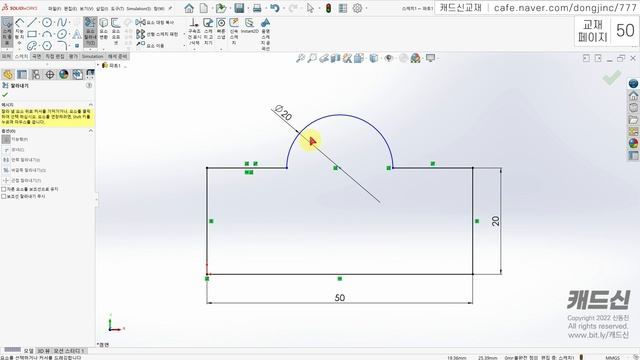Image resolution: width=640 pixels, height=360 pixels.
Task: Click the Mirror Entities icon
Action: click(x=140, y=22)
